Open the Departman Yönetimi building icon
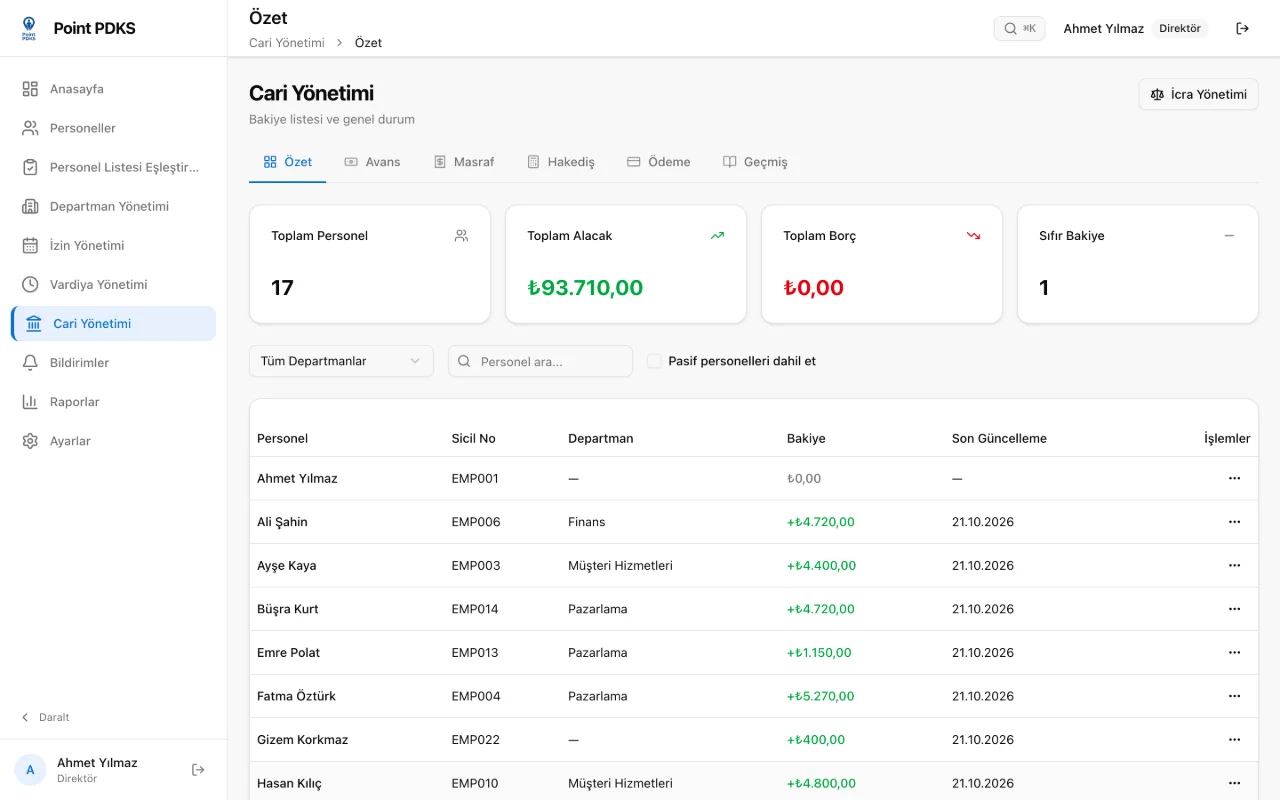The width and height of the screenshot is (1280, 800). click(30, 206)
